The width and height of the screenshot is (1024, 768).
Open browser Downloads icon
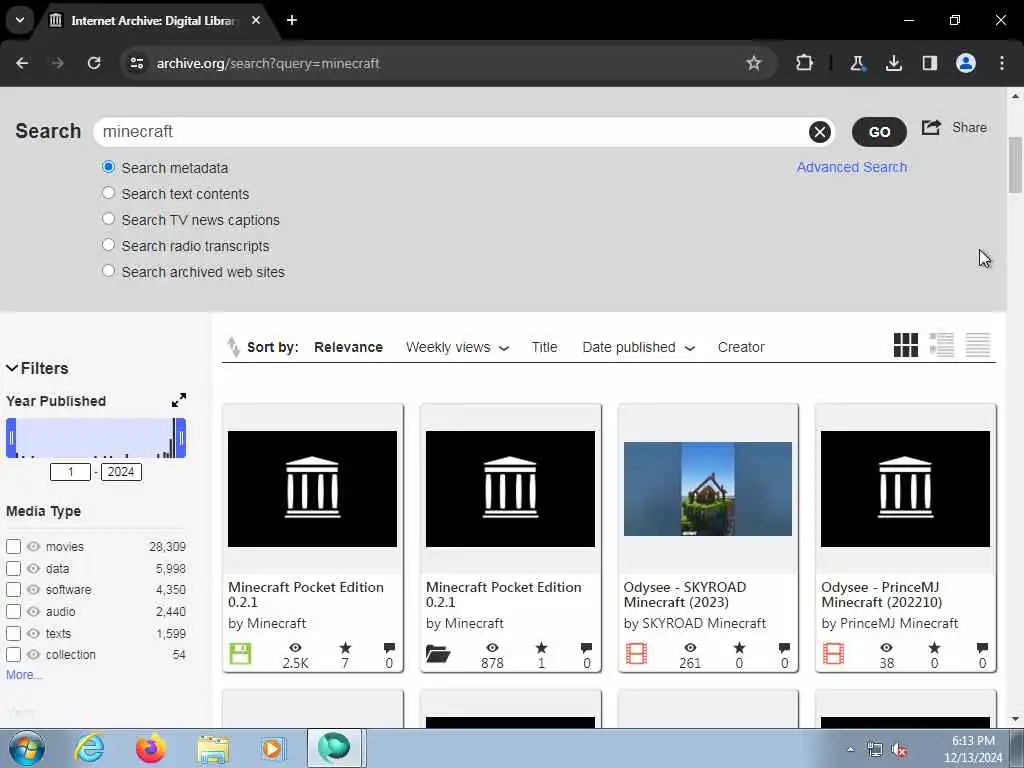(893, 63)
